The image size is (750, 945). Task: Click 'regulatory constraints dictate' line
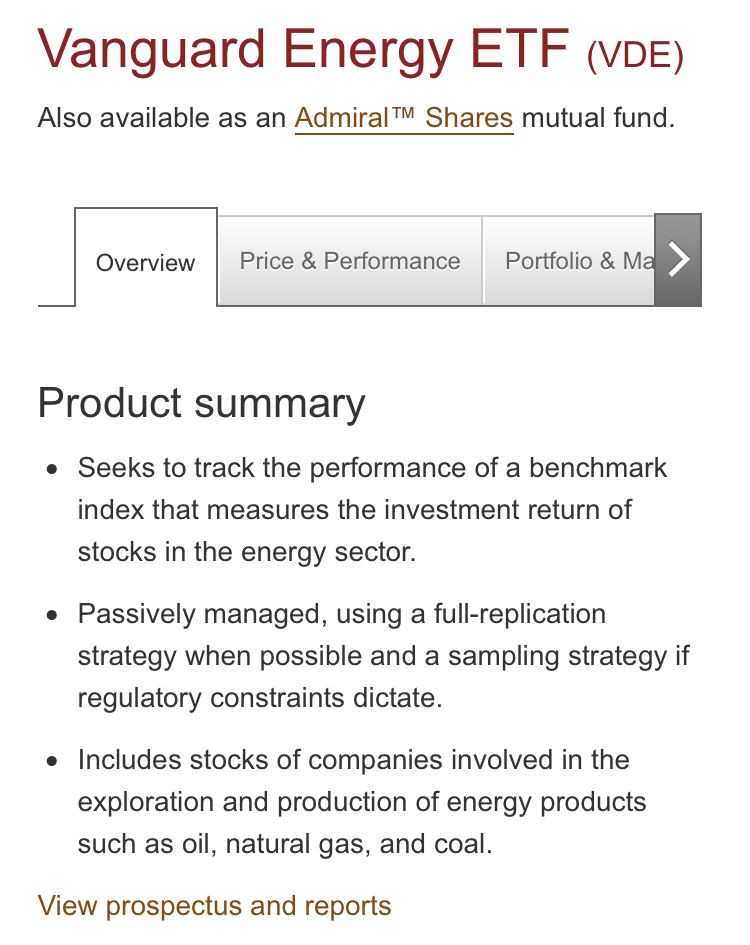click(x=259, y=697)
